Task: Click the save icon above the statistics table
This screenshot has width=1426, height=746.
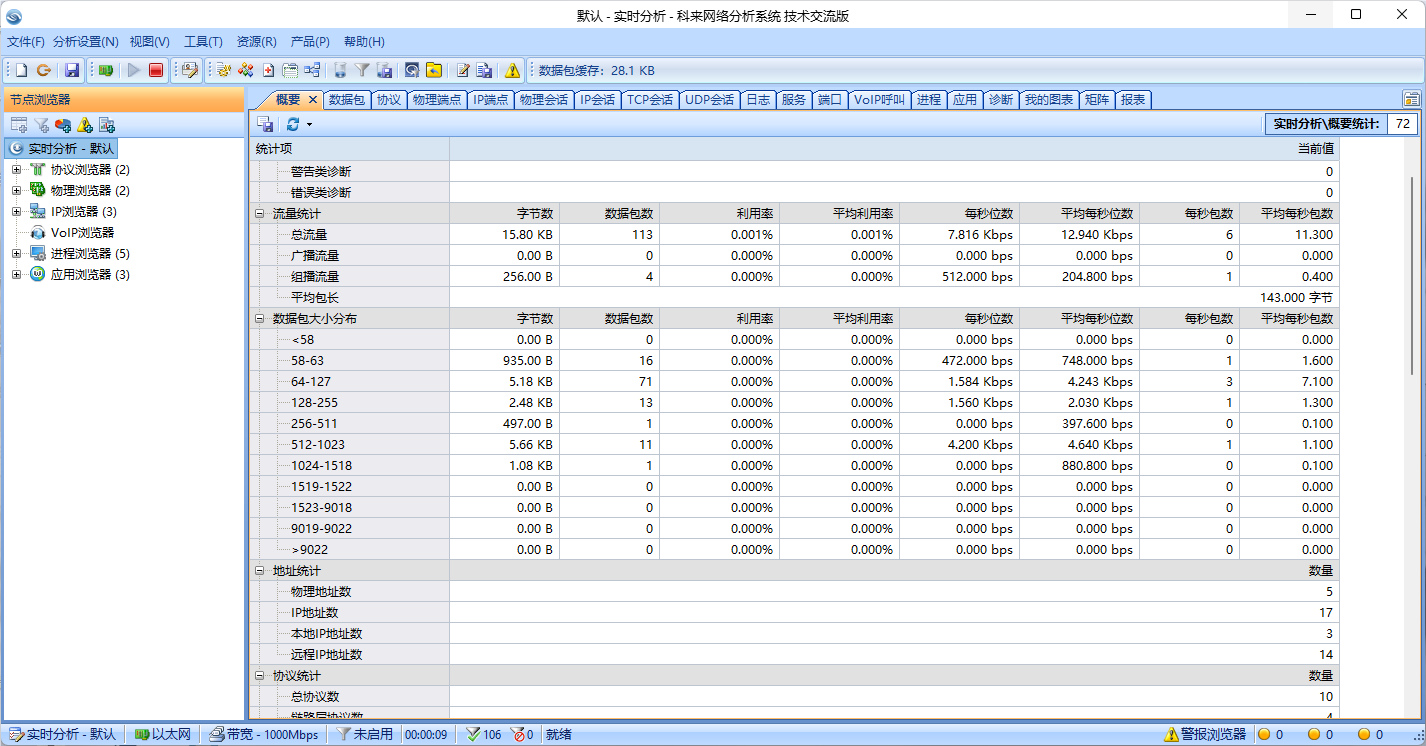Action: [266, 124]
